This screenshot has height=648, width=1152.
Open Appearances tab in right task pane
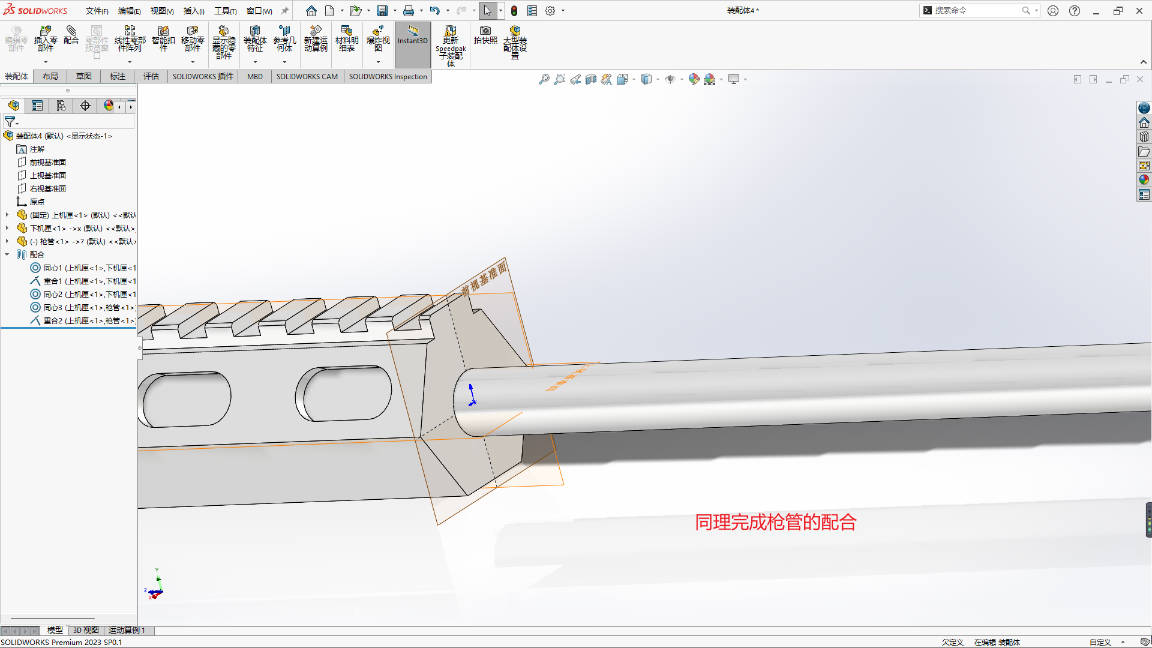[x=1144, y=180]
